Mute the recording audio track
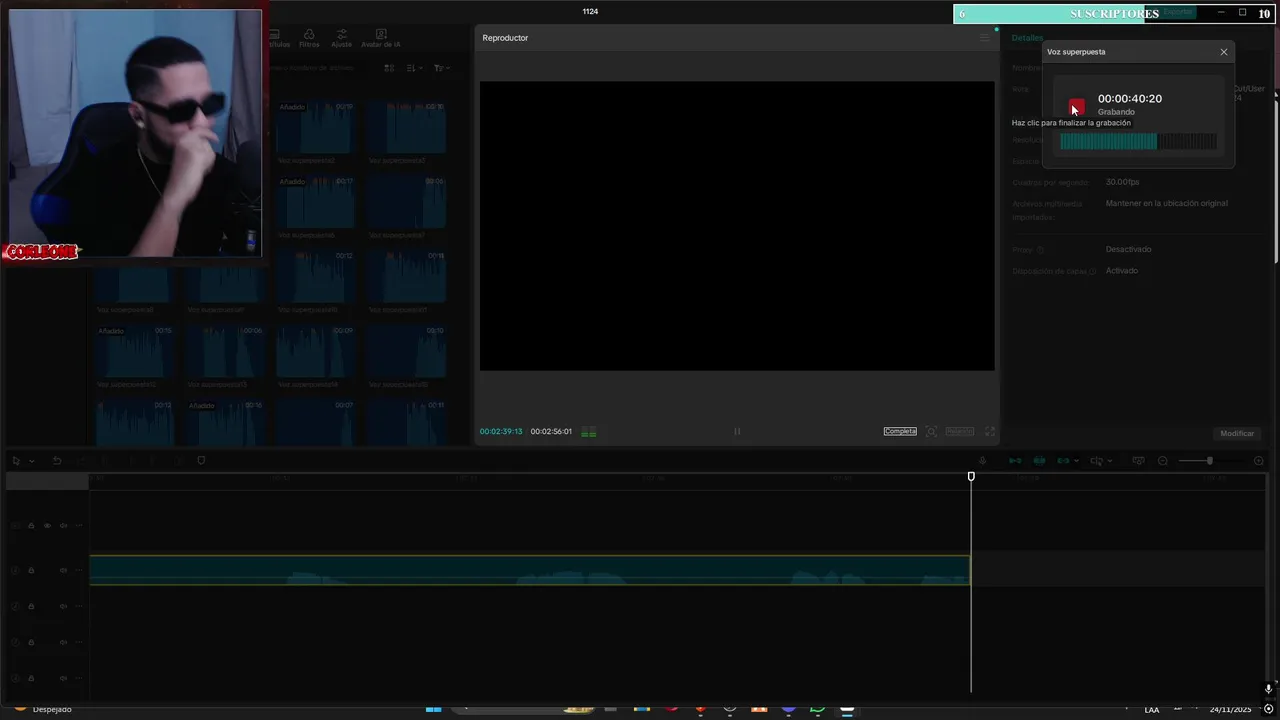Screen dimensions: 1280x720 [x=63, y=571]
